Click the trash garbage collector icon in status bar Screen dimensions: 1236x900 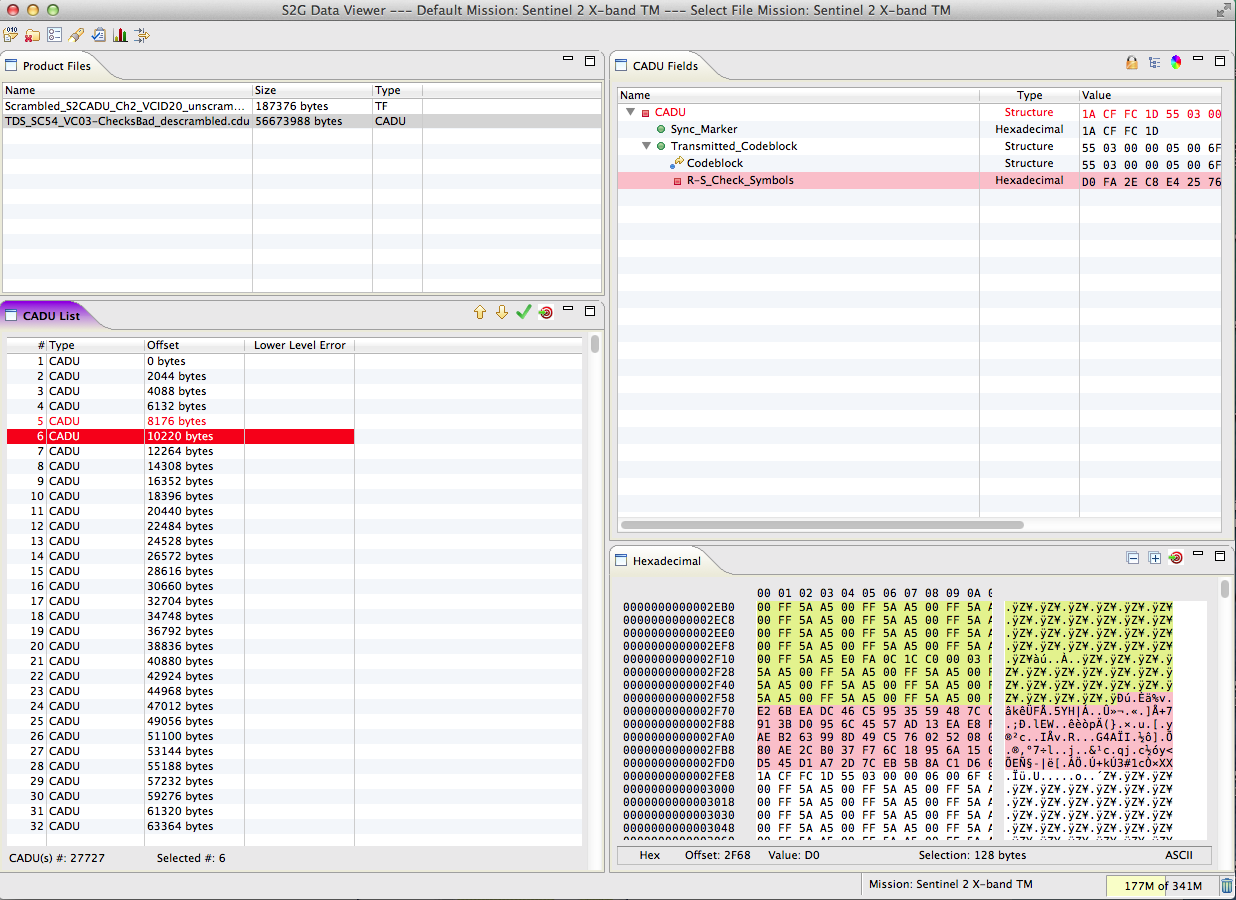point(1226,885)
